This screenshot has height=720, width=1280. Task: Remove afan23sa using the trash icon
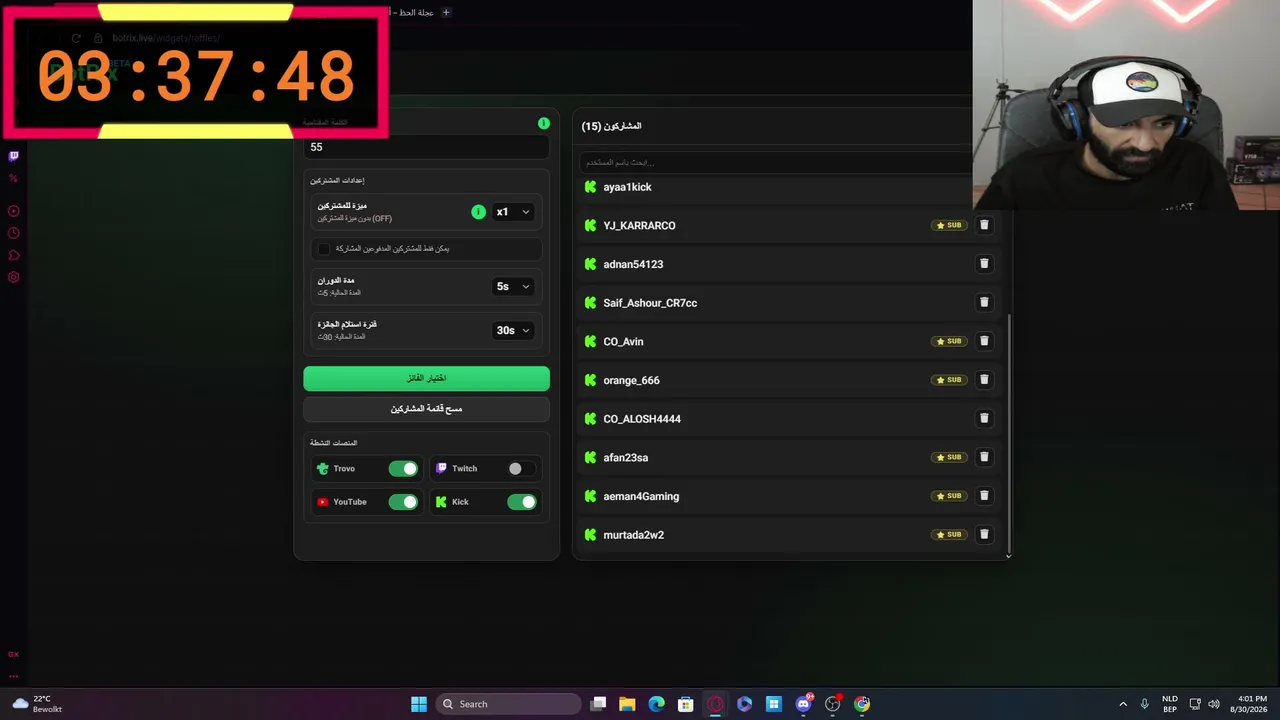click(x=984, y=457)
